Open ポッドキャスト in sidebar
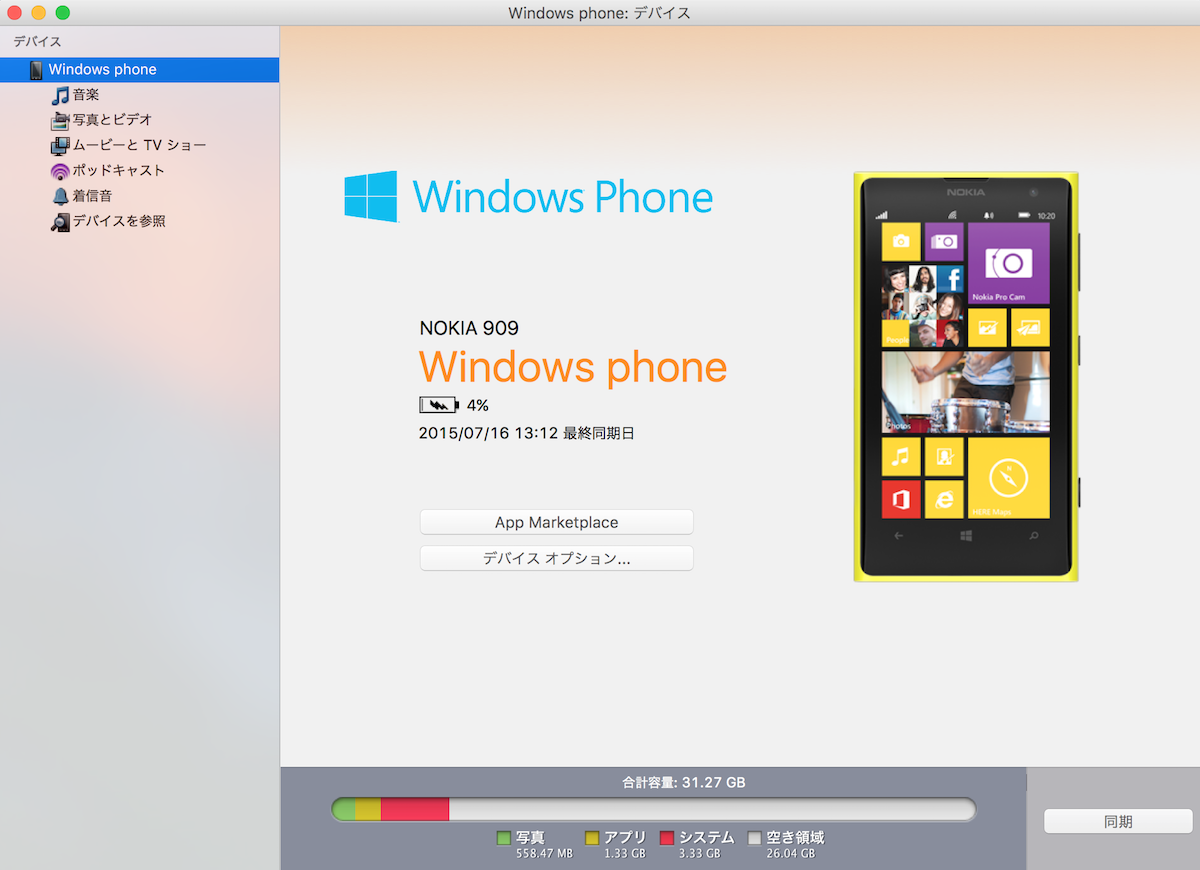This screenshot has width=1200, height=870. tap(118, 171)
